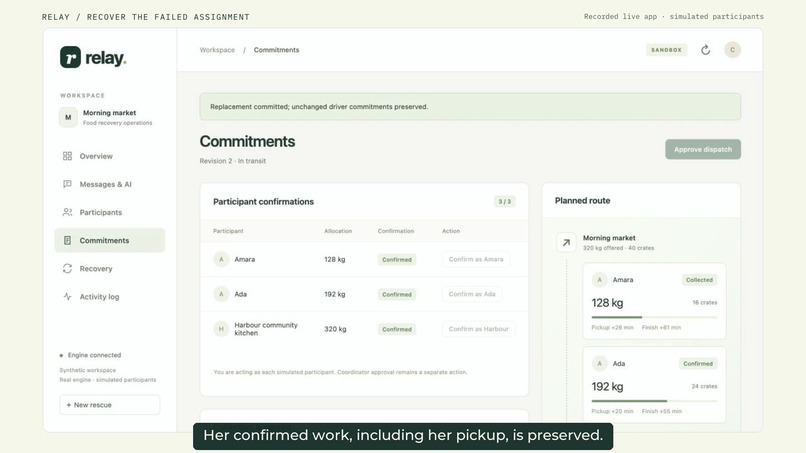The height and width of the screenshot is (453, 806).
Task: Click the 24 crates label on Ada's card
Action: pyautogui.click(x=704, y=386)
